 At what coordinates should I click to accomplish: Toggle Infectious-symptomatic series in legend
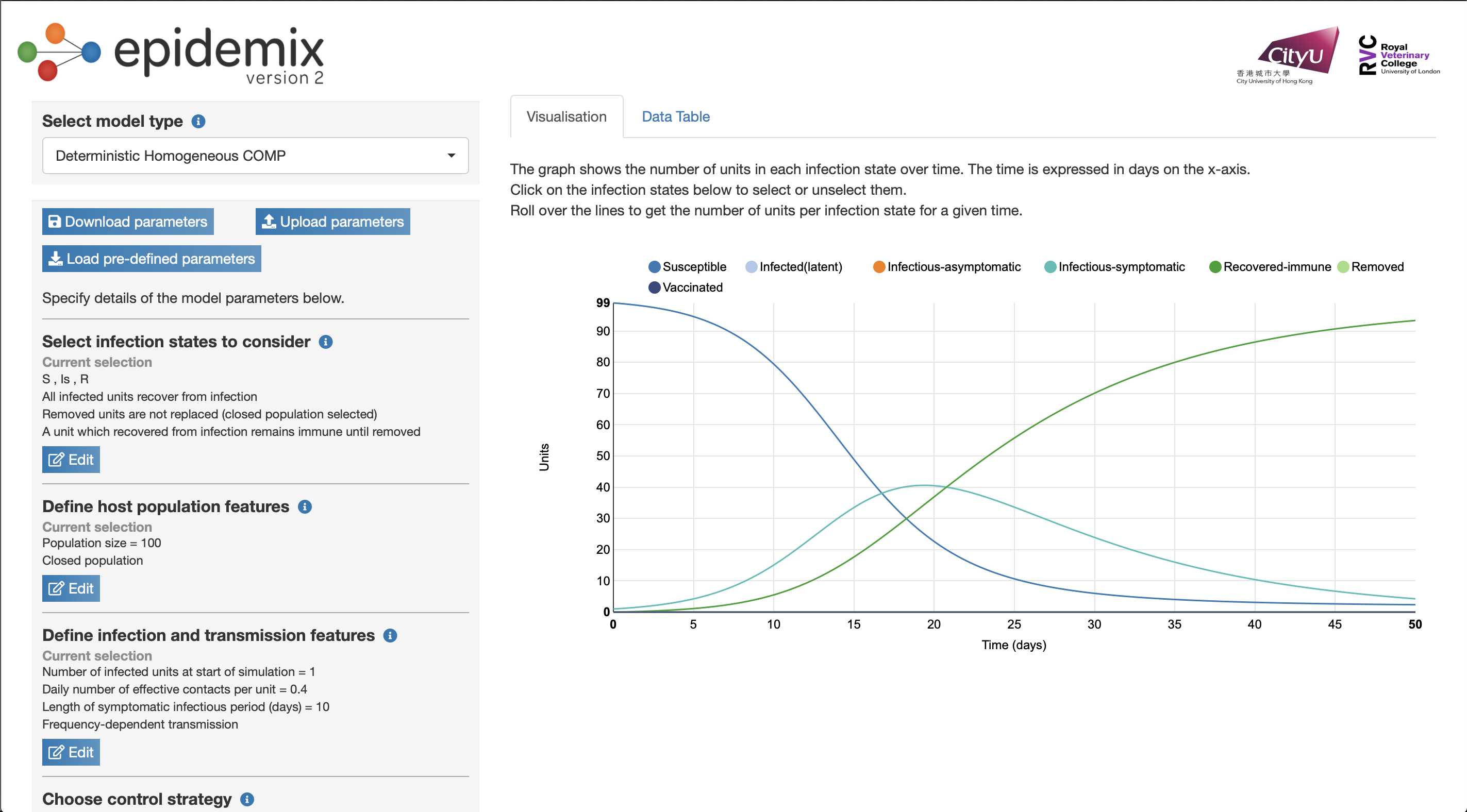(1114, 267)
